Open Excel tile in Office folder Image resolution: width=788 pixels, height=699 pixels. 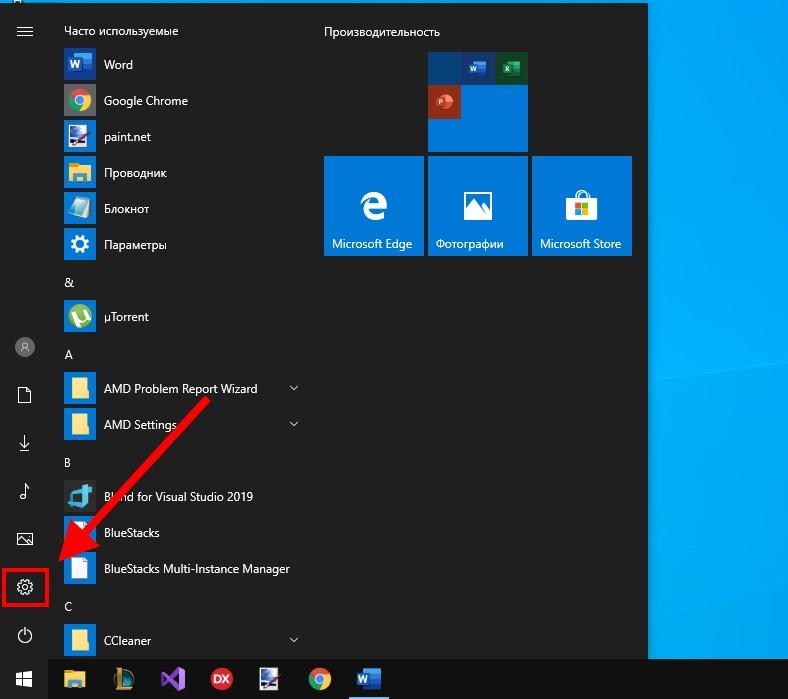(x=512, y=68)
